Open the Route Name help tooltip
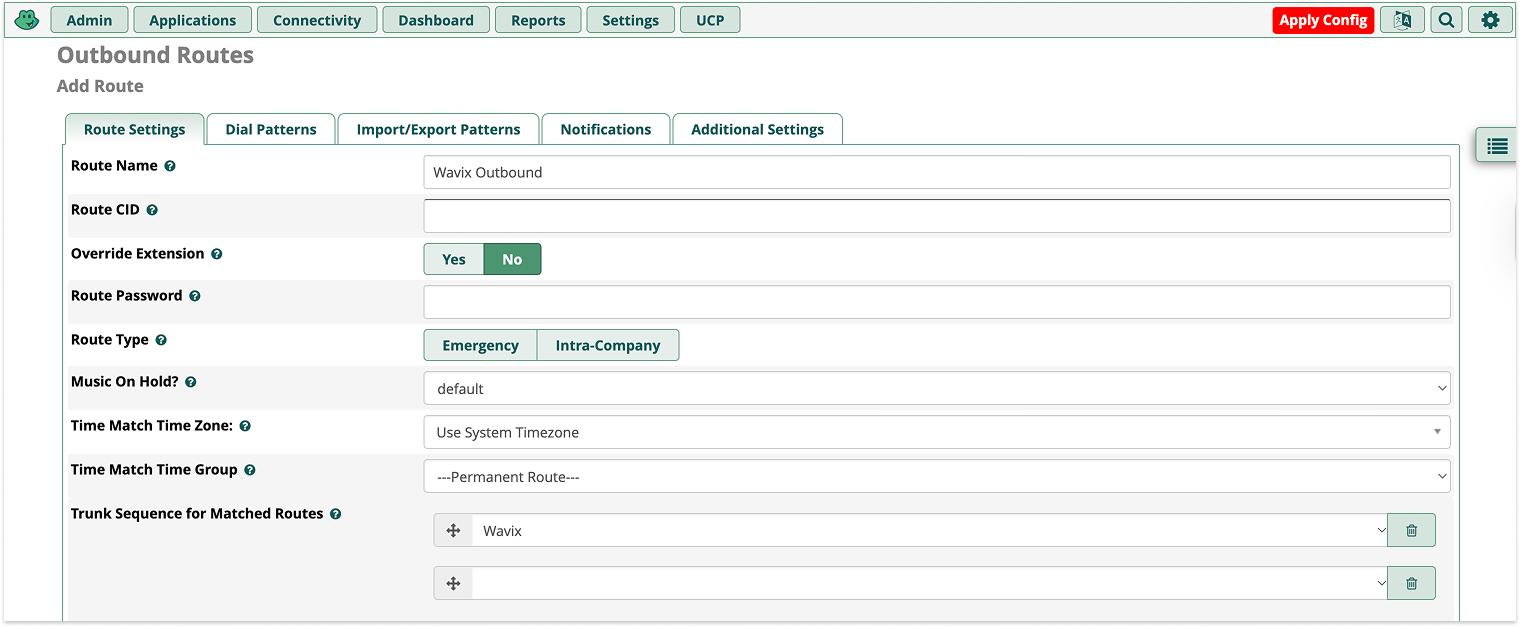The width and height of the screenshot is (1520, 627). point(170,165)
